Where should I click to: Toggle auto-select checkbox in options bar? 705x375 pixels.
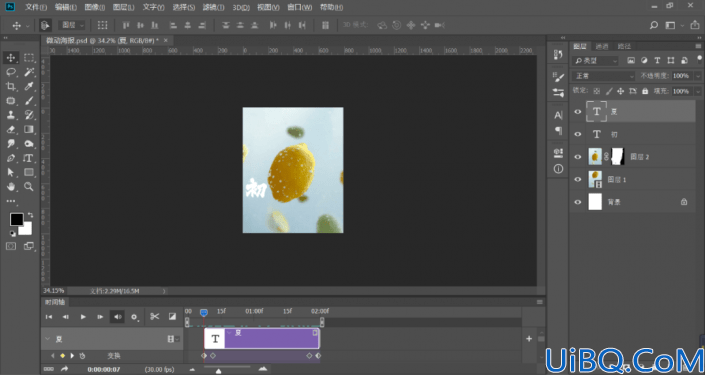click(x=45, y=25)
